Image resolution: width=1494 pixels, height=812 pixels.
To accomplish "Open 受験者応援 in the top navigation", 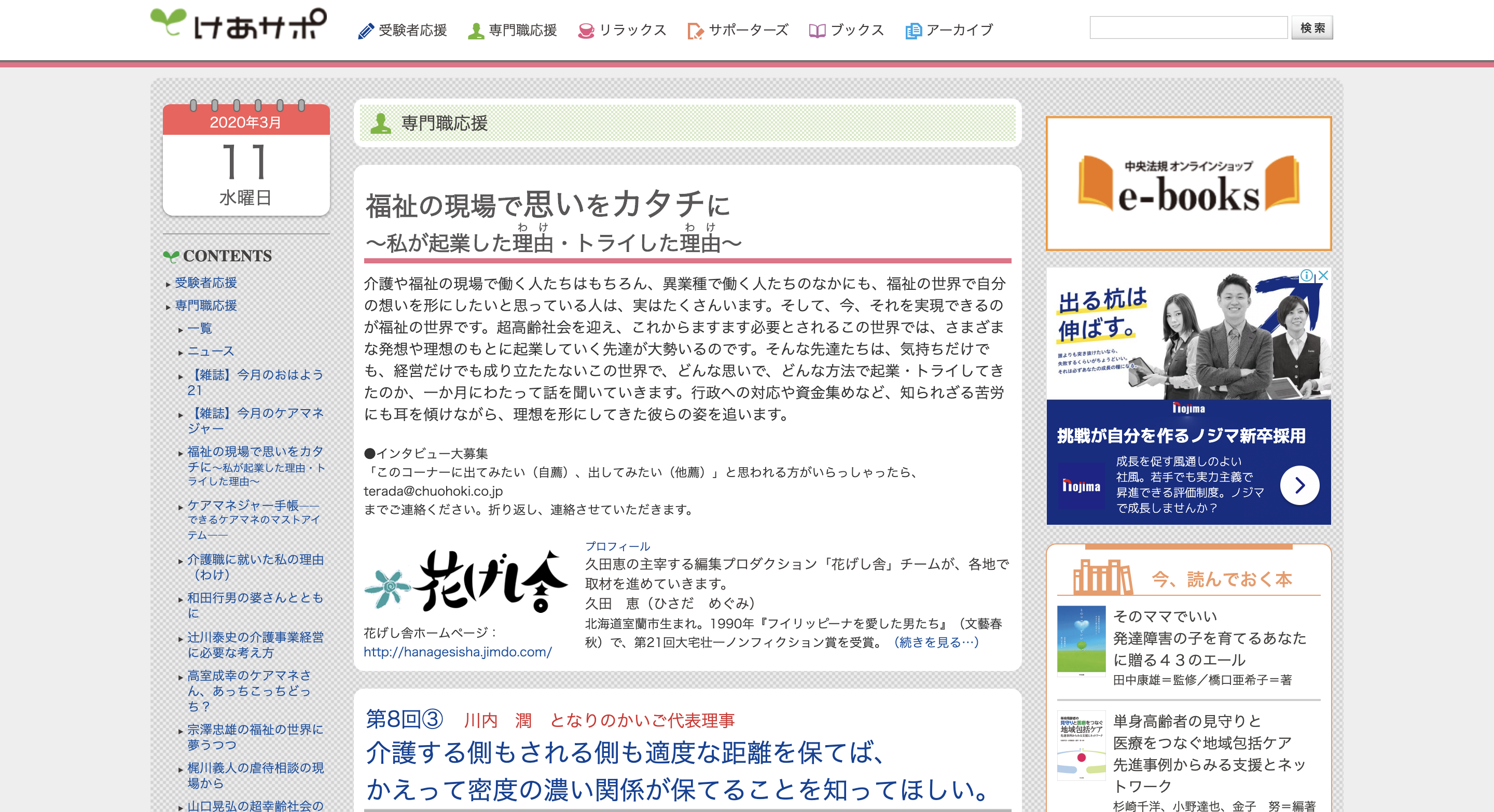I will point(412,30).
